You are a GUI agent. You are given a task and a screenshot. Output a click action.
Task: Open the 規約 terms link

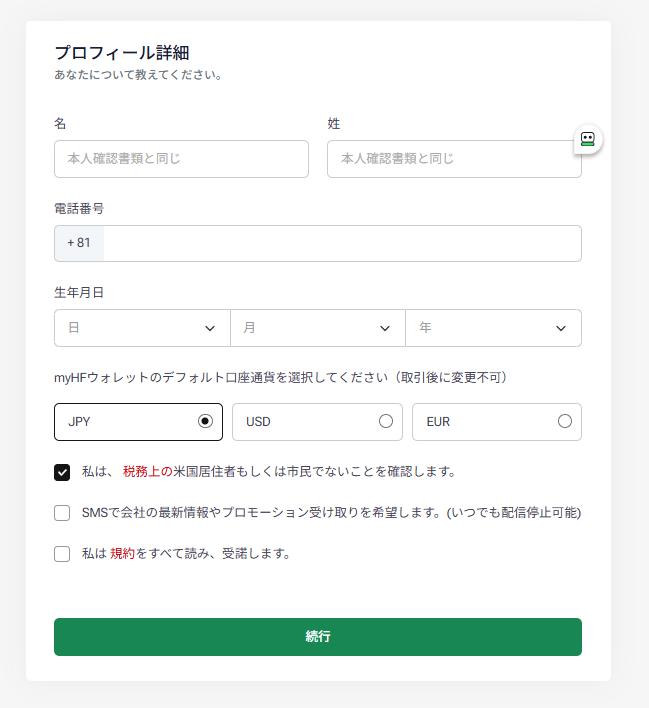[x=122, y=554]
